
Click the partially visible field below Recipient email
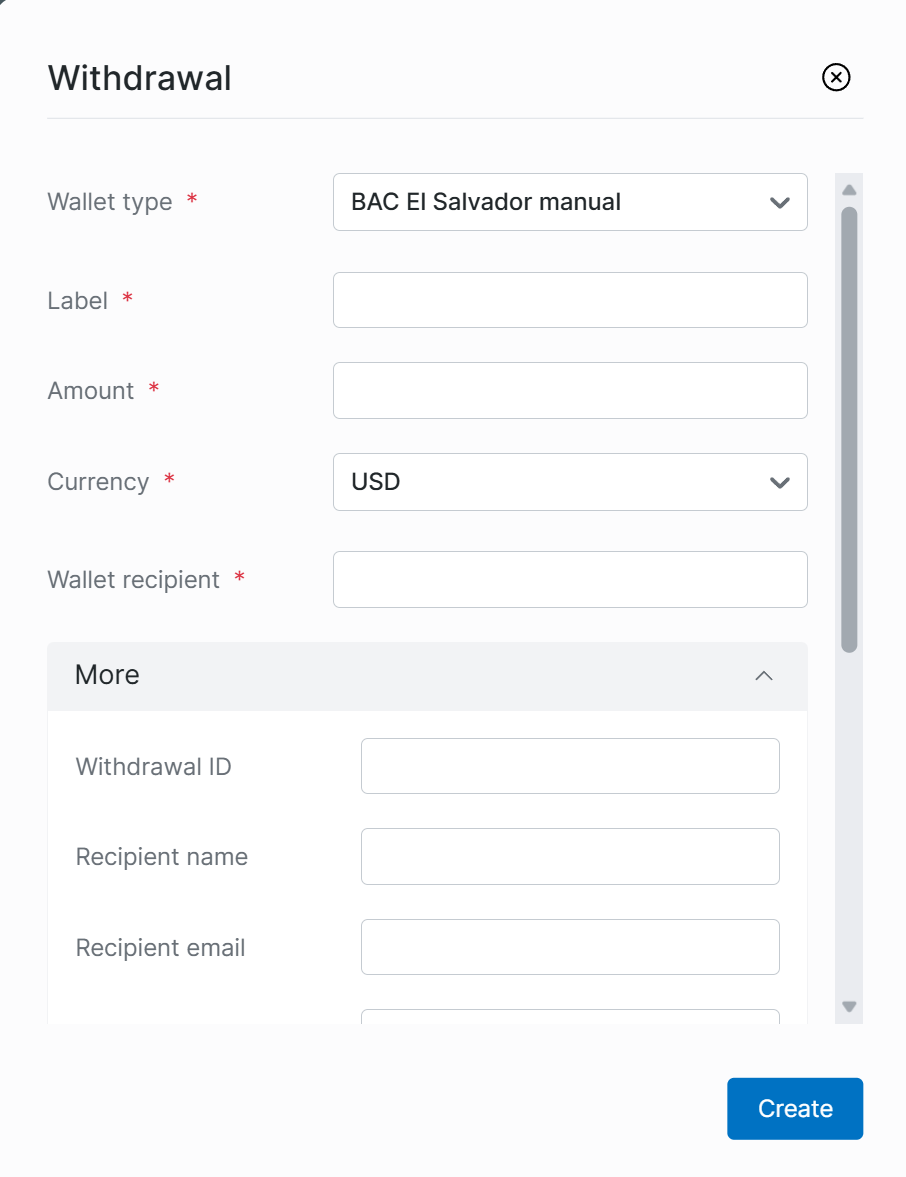click(569, 1017)
